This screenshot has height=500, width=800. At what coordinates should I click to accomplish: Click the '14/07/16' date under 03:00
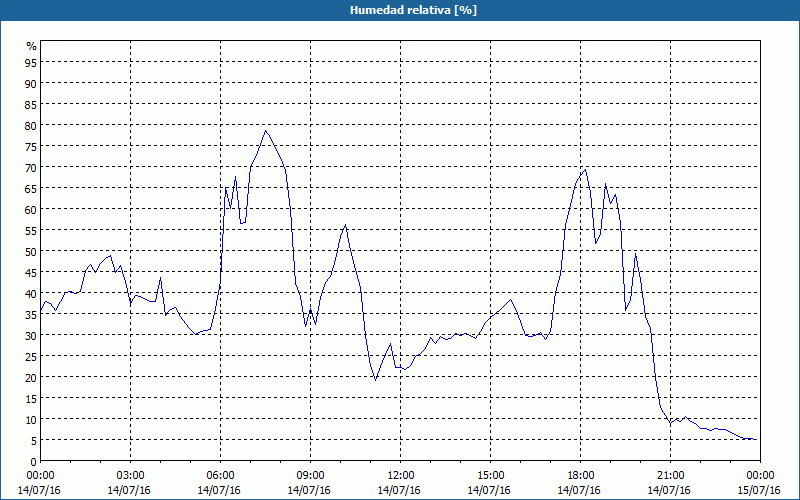[x=129, y=490]
